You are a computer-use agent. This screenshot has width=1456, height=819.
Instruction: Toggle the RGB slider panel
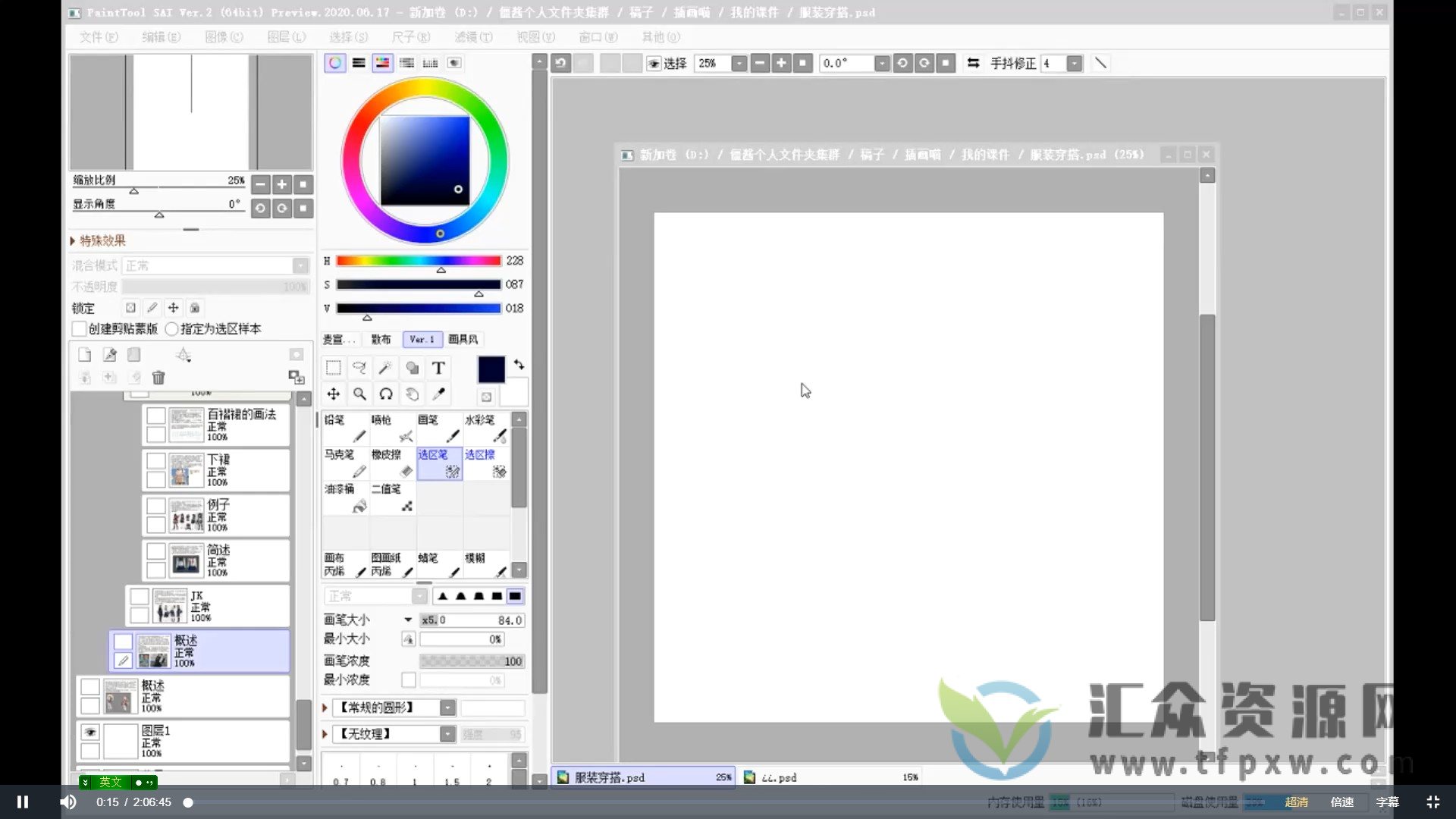(x=359, y=63)
